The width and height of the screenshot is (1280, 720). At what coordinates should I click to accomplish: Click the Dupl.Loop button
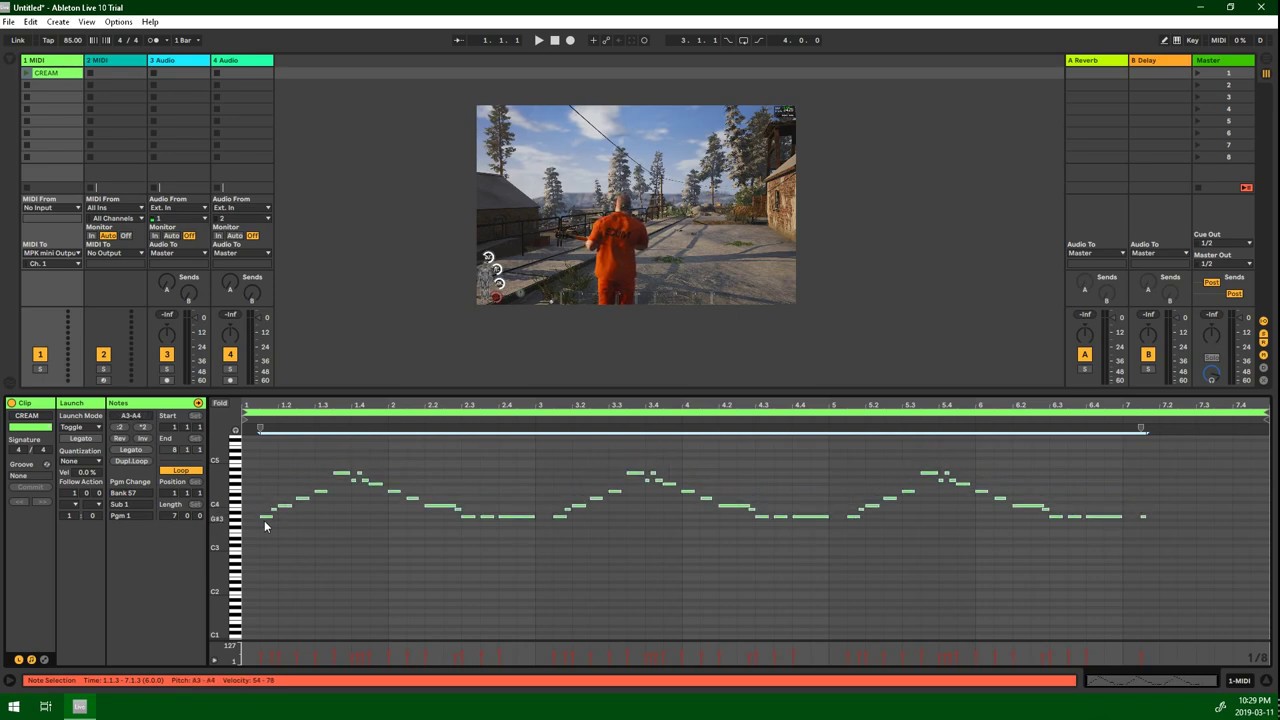[x=131, y=461]
